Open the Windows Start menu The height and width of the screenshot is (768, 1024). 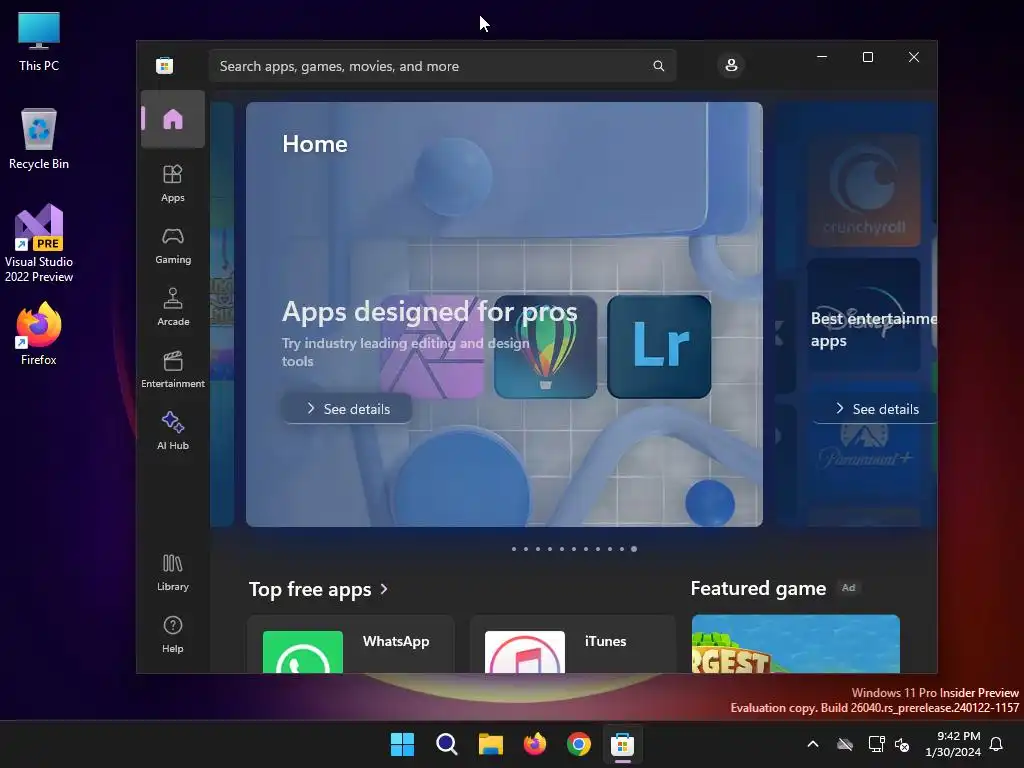(402, 744)
